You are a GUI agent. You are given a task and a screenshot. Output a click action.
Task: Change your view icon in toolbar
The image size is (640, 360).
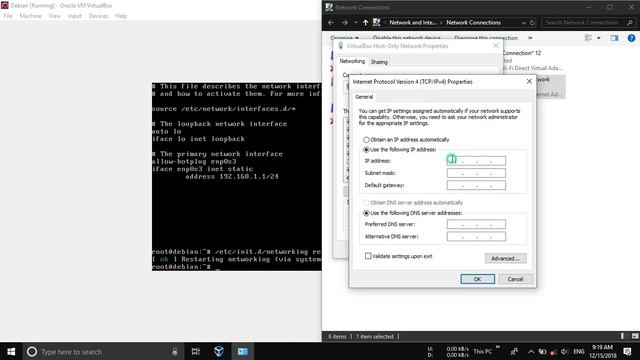coord(589,38)
